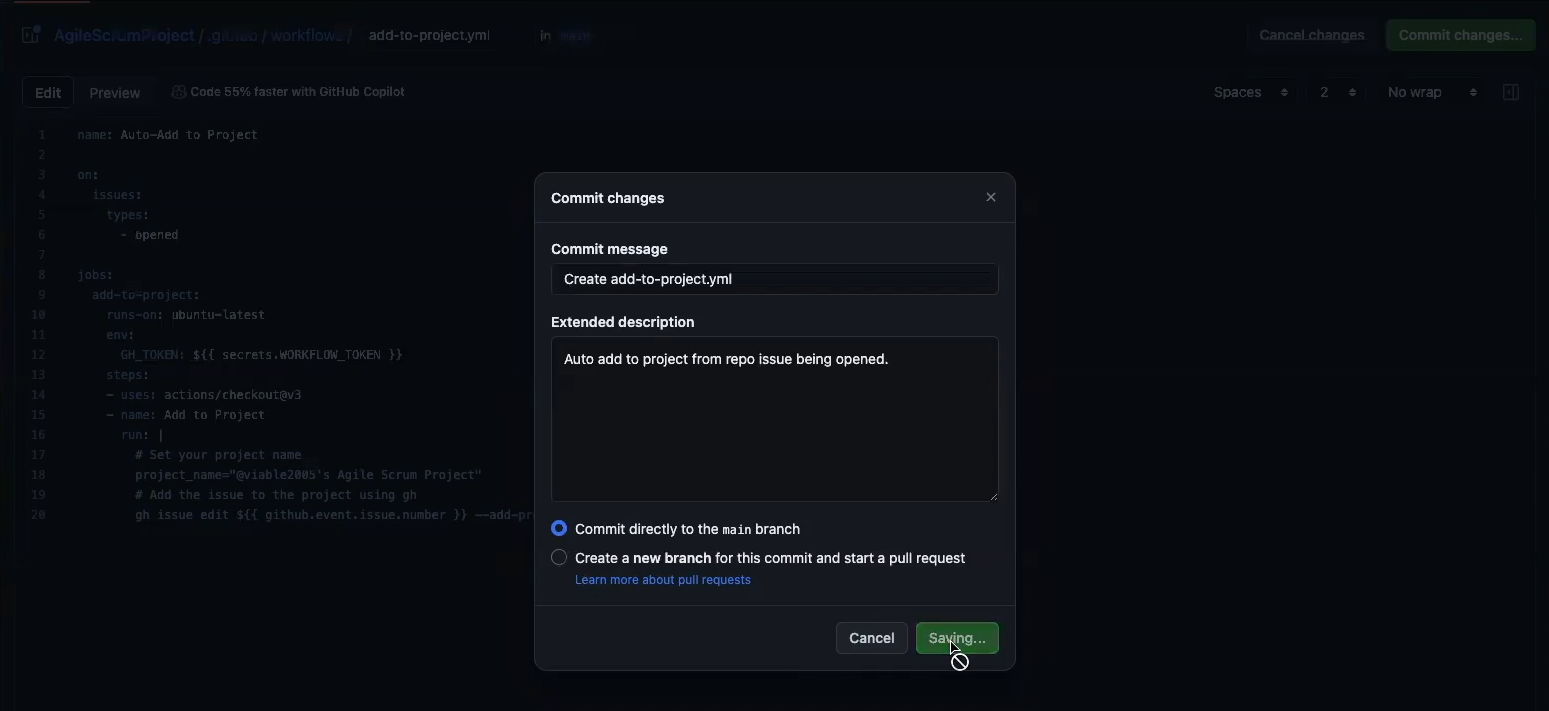
Task: Open the No wrap line mode dropdown
Action: (x=1431, y=92)
